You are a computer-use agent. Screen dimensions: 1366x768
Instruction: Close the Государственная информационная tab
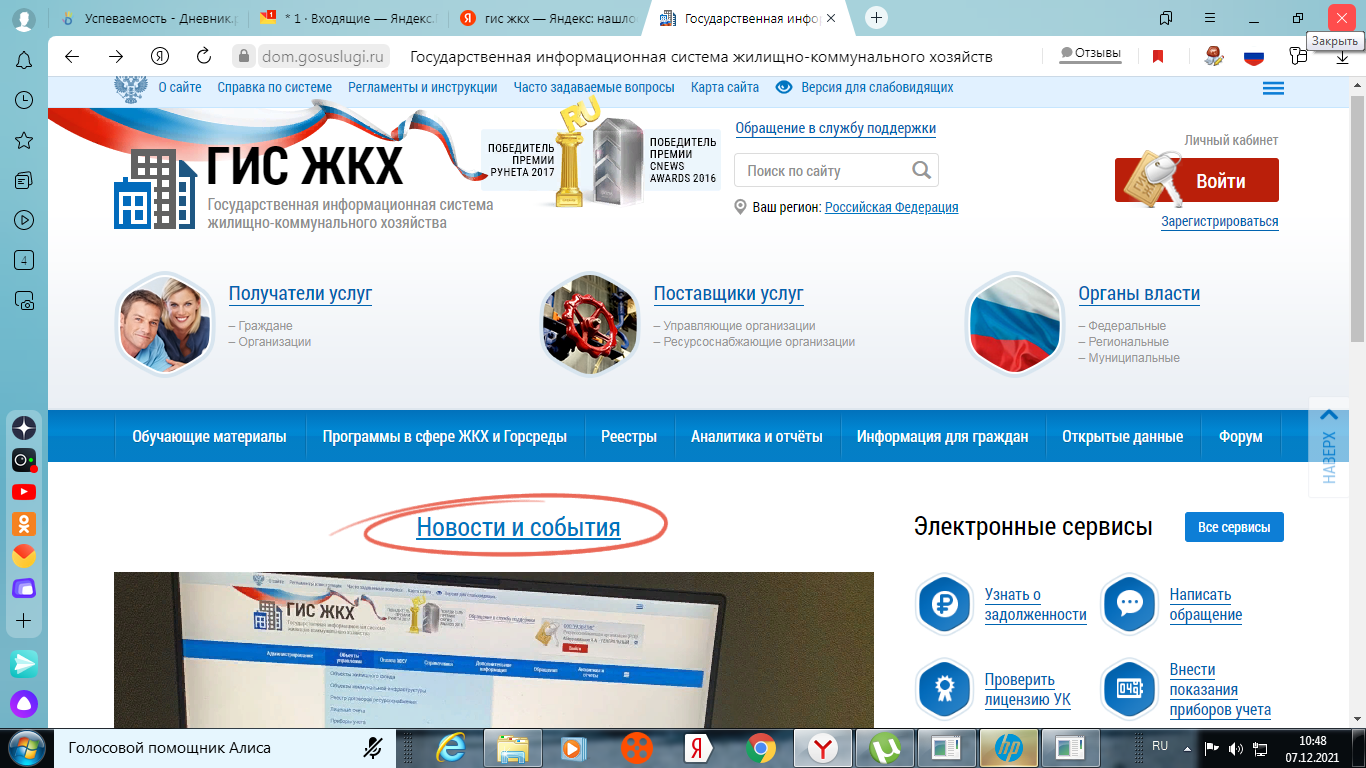(x=831, y=18)
